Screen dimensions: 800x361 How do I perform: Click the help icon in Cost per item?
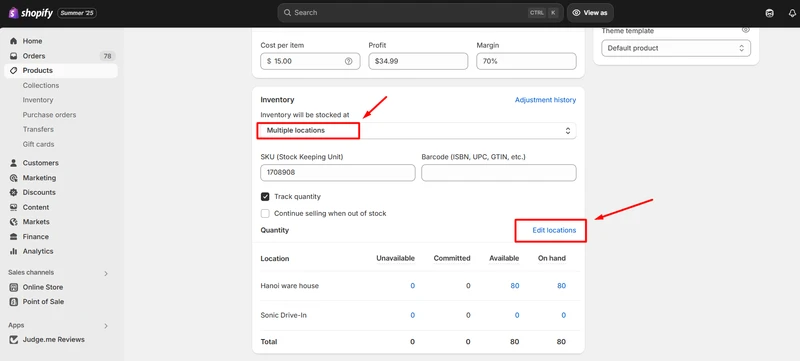[x=348, y=61]
